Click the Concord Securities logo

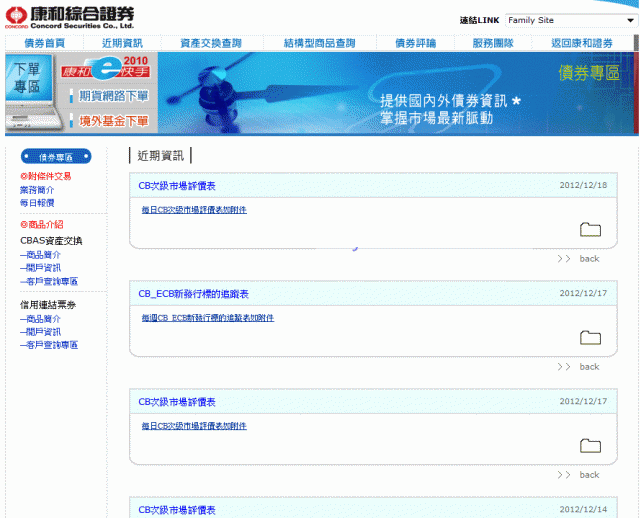69,18
